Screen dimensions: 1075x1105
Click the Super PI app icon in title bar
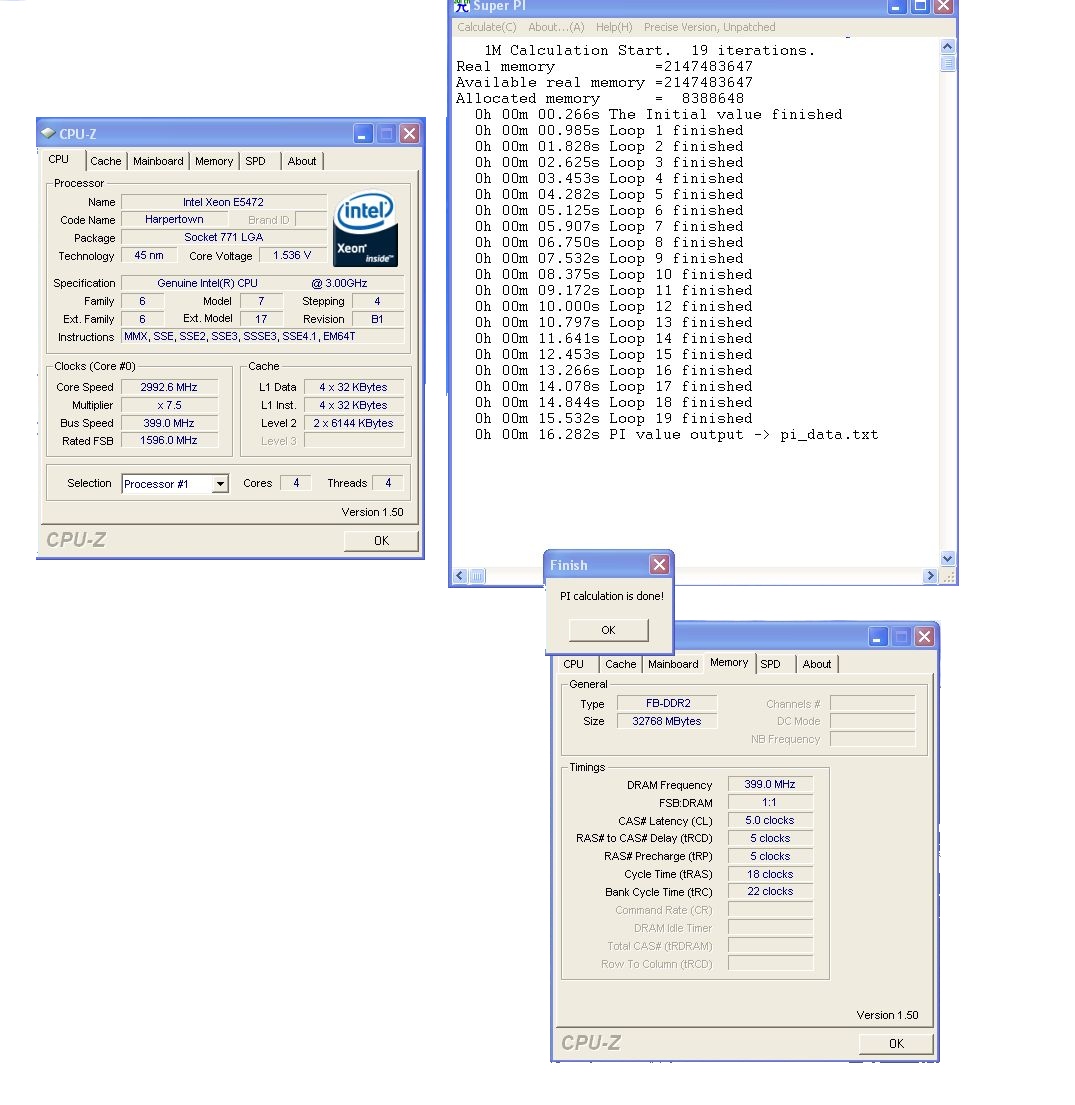click(462, 6)
